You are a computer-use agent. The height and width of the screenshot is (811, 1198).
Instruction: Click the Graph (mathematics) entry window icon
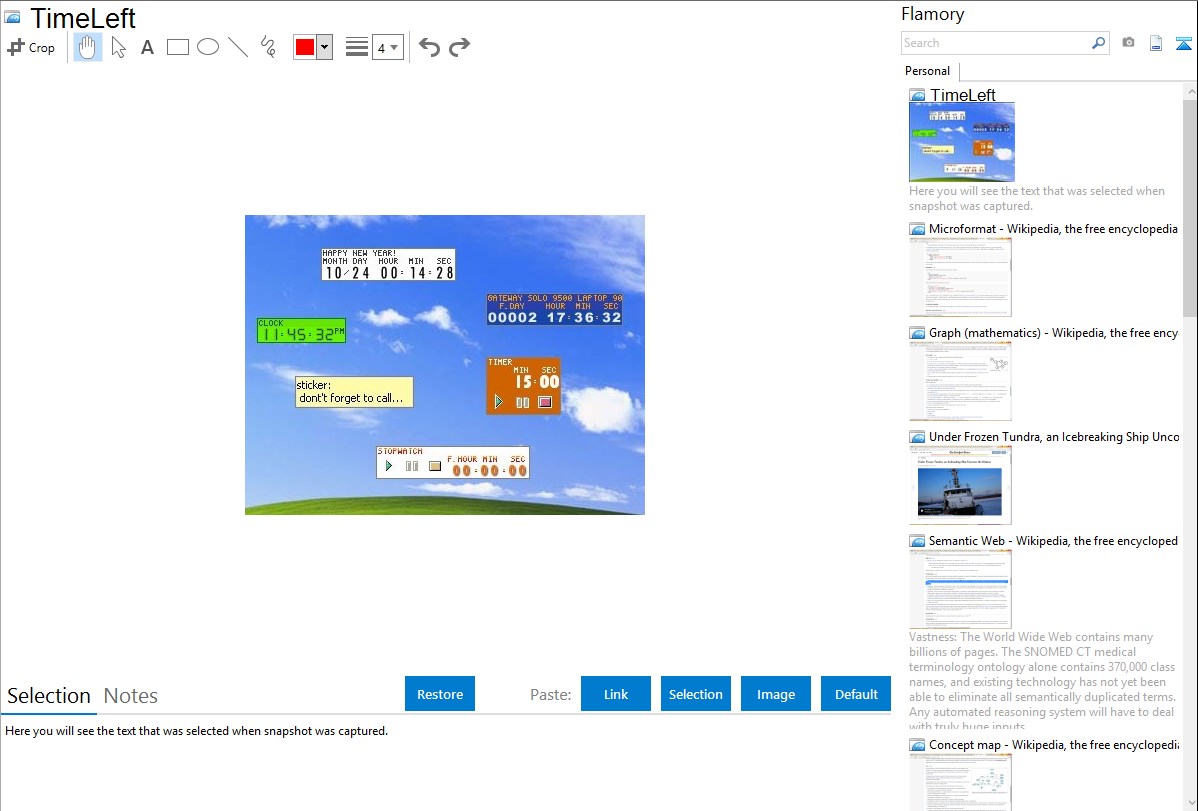point(917,333)
